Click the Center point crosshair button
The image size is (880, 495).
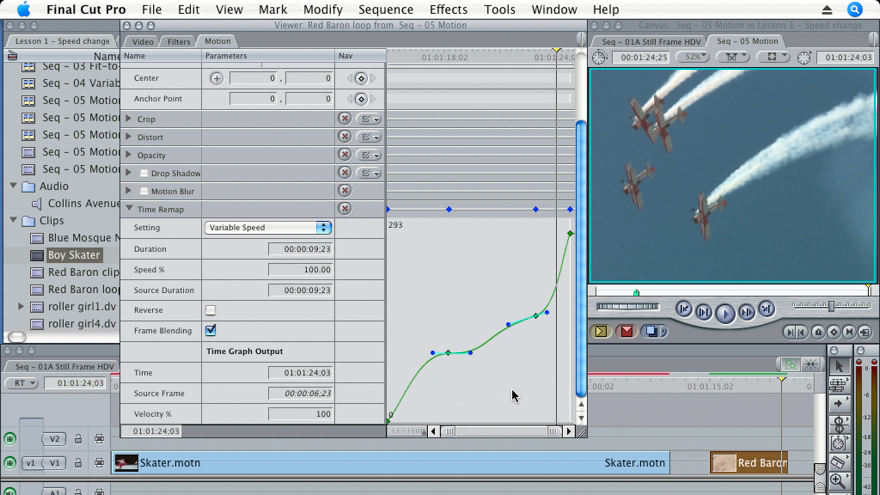tap(216, 78)
